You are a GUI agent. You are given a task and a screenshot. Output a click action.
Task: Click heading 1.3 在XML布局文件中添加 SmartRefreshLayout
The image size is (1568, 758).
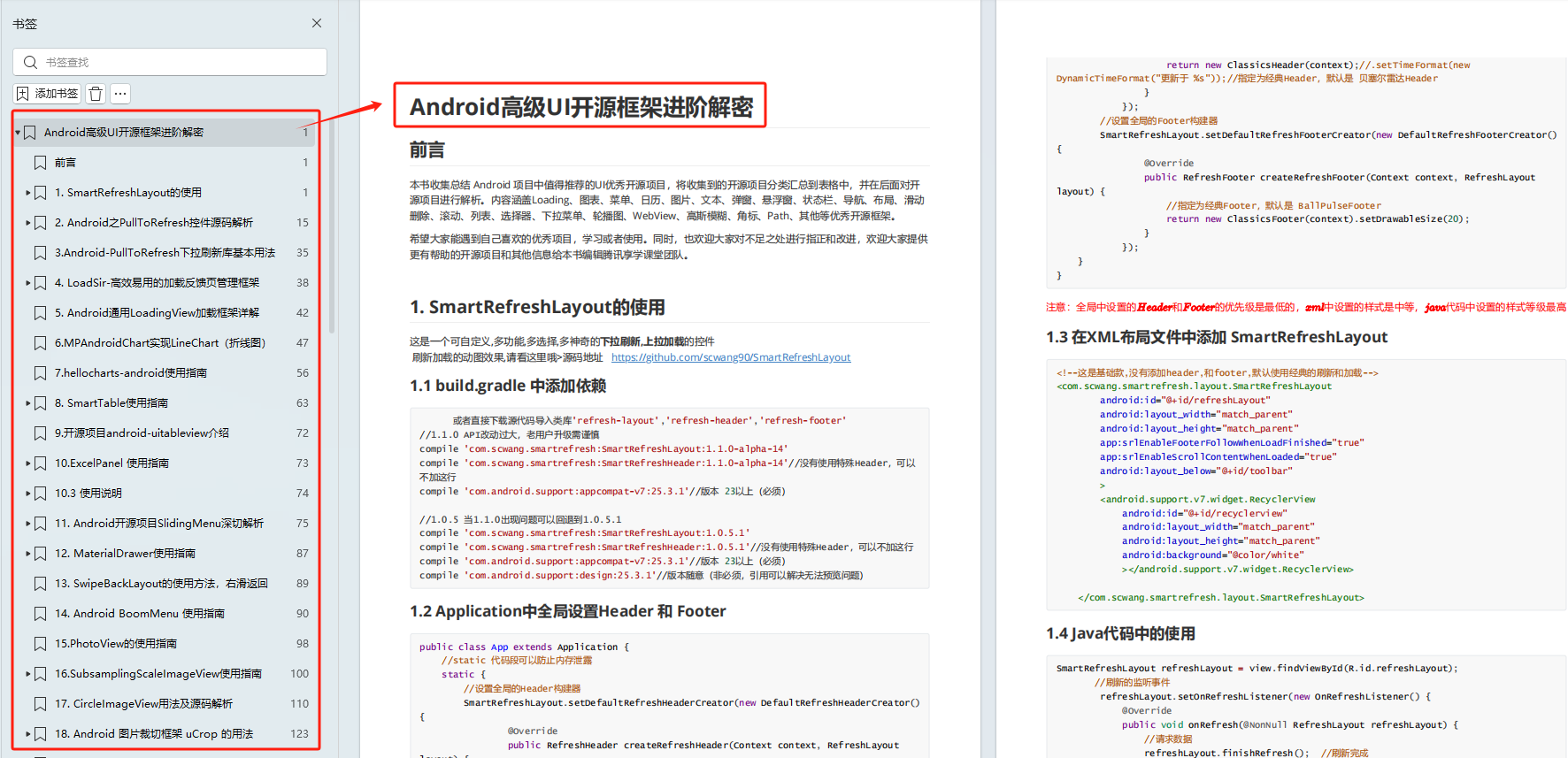(1217, 337)
